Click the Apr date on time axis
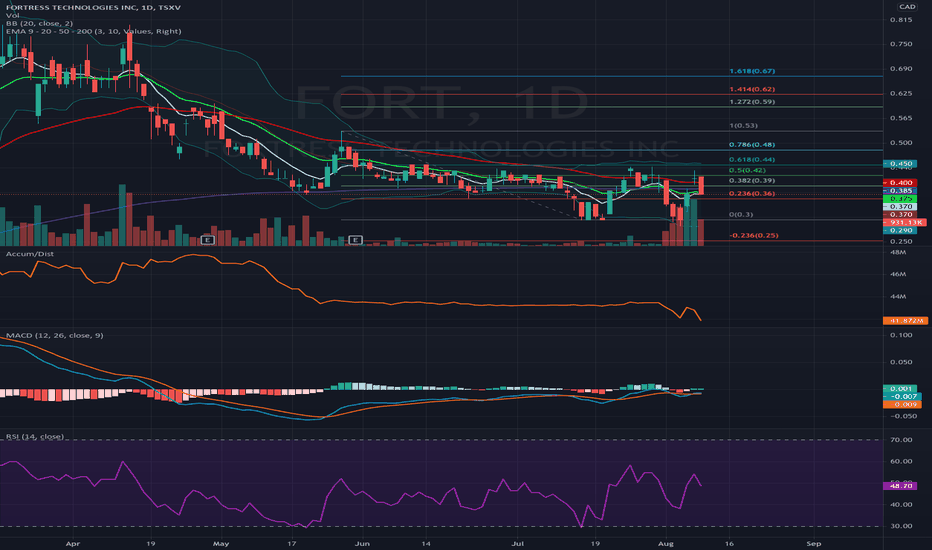 click(x=73, y=543)
